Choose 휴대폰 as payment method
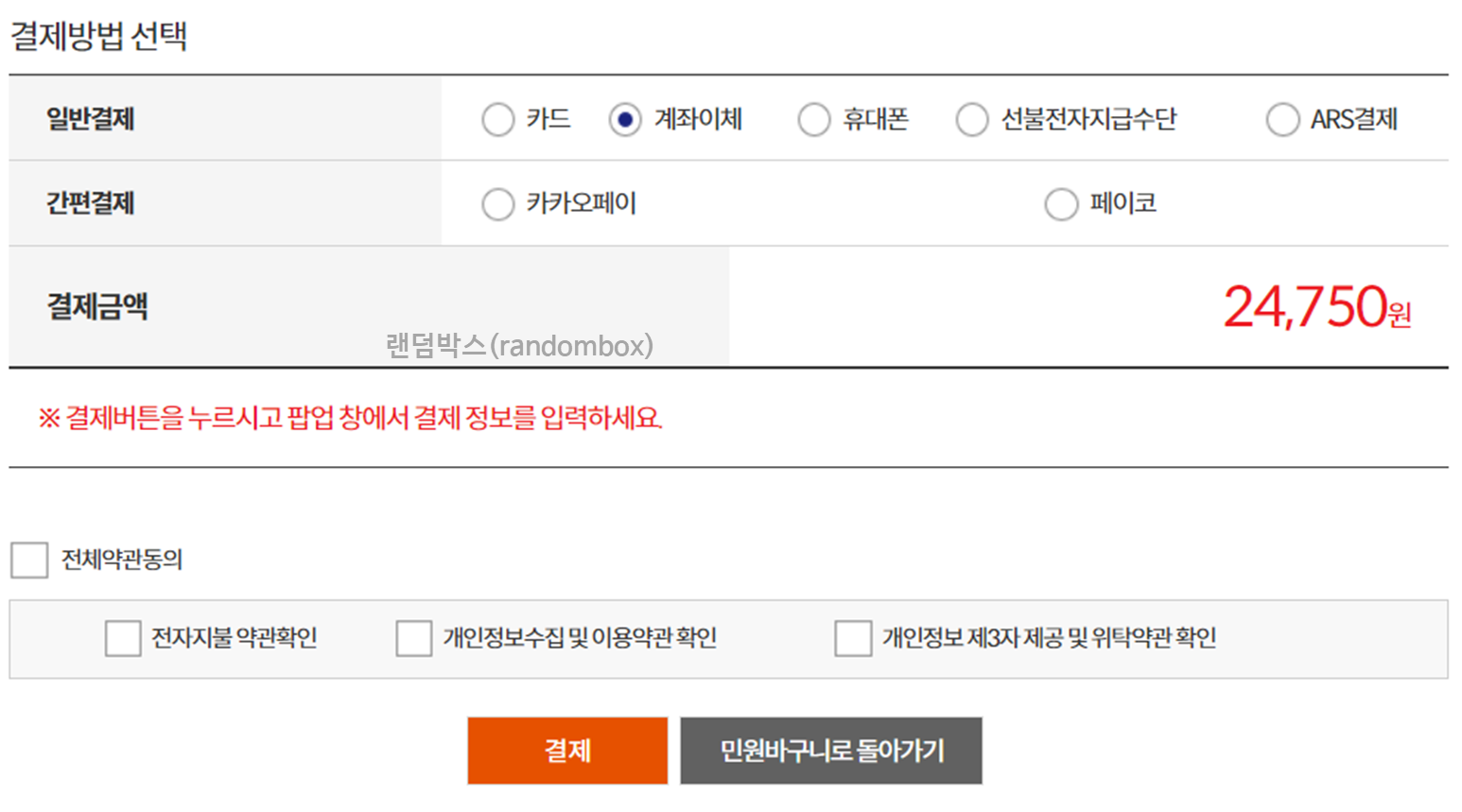This screenshot has width=1462, height=812. tap(814, 119)
